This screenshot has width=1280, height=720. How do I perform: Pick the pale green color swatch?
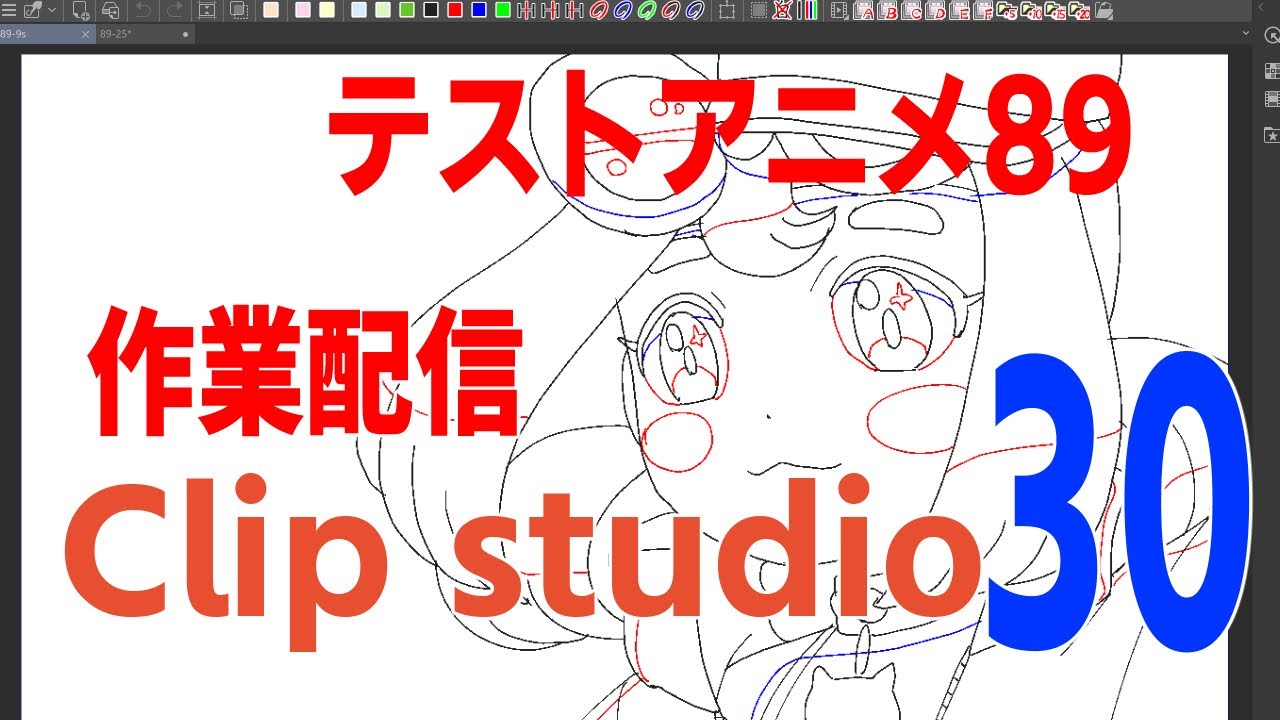[382, 10]
